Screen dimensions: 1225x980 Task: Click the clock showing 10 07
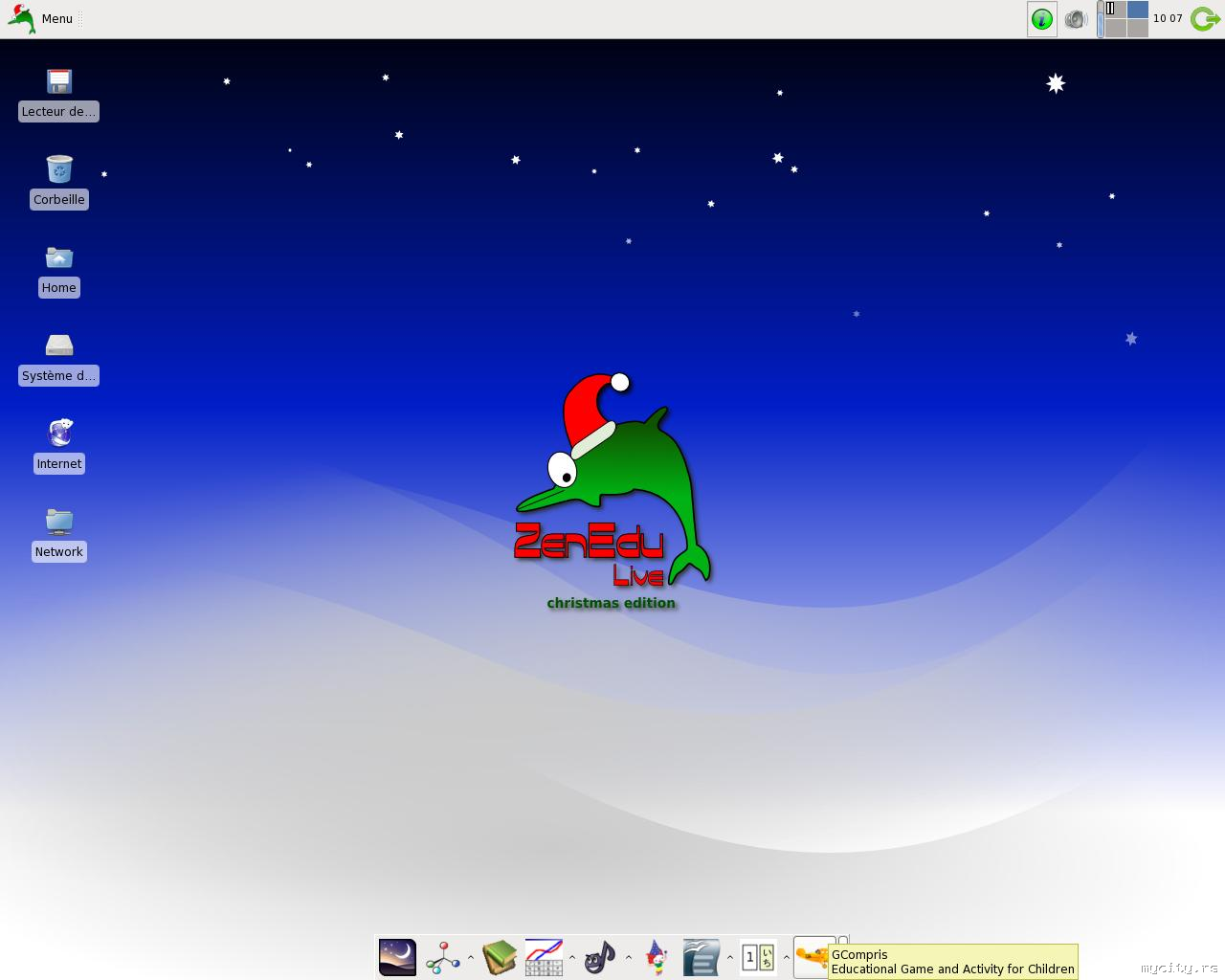click(1168, 19)
